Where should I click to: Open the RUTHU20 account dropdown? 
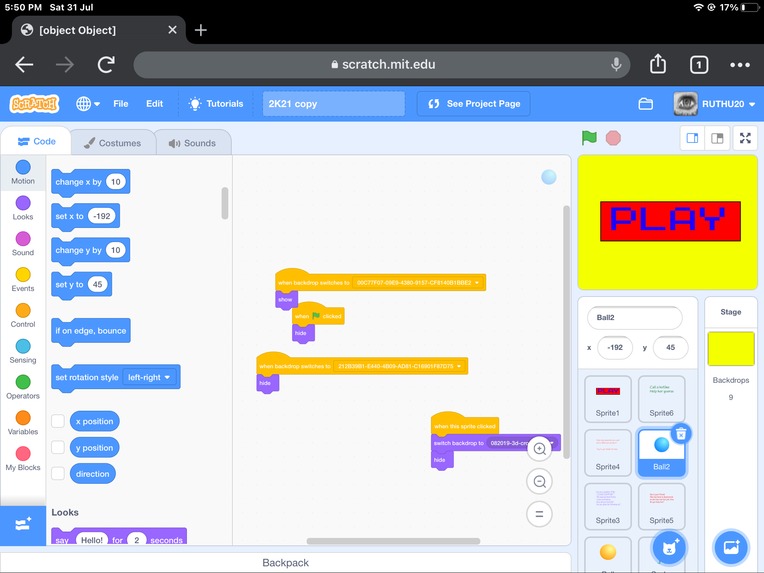point(714,103)
